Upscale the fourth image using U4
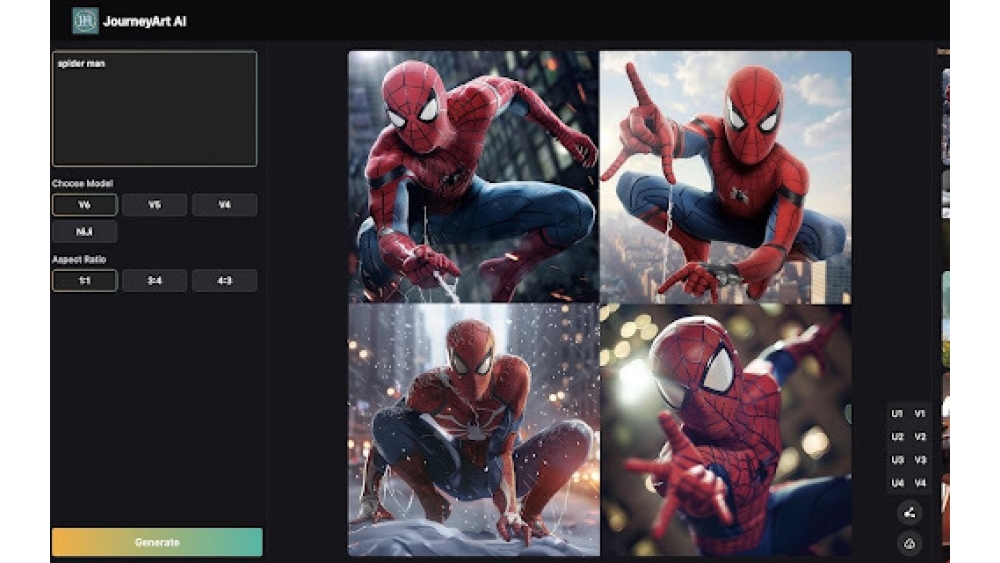Image resolution: width=1000 pixels, height=563 pixels. [897, 483]
